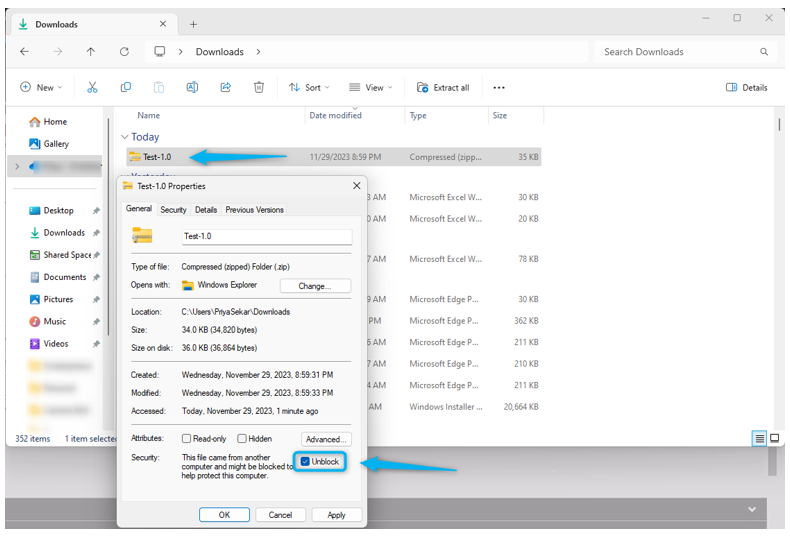Viewport: 790px width, 537px height.
Task: Expand the blurred sidebar tree item
Action: click(x=17, y=166)
